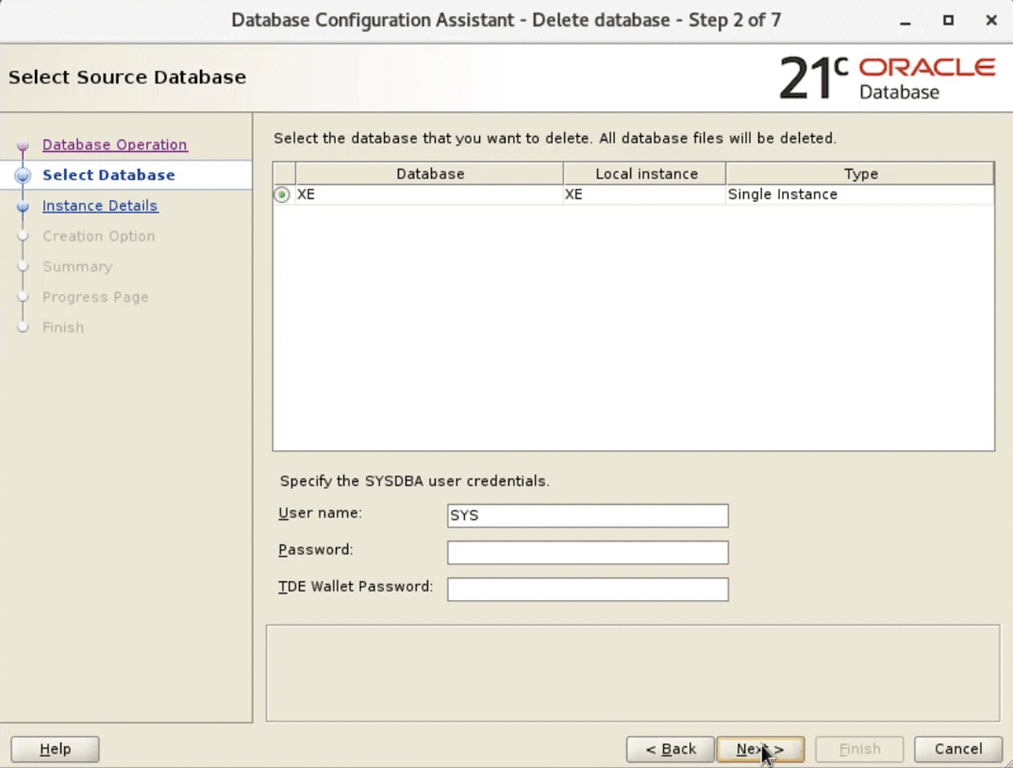Close the Database Configuration Assistant window
Viewport: 1013px width, 768px height.
[991, 21]
